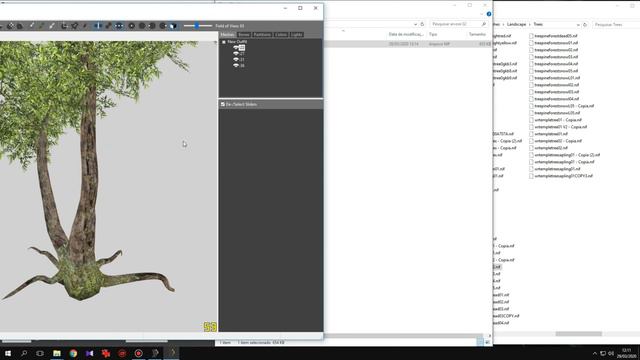Select the third brush tool in toolbar
This screenshot has width=640, height=360.
tap(52, 26)
